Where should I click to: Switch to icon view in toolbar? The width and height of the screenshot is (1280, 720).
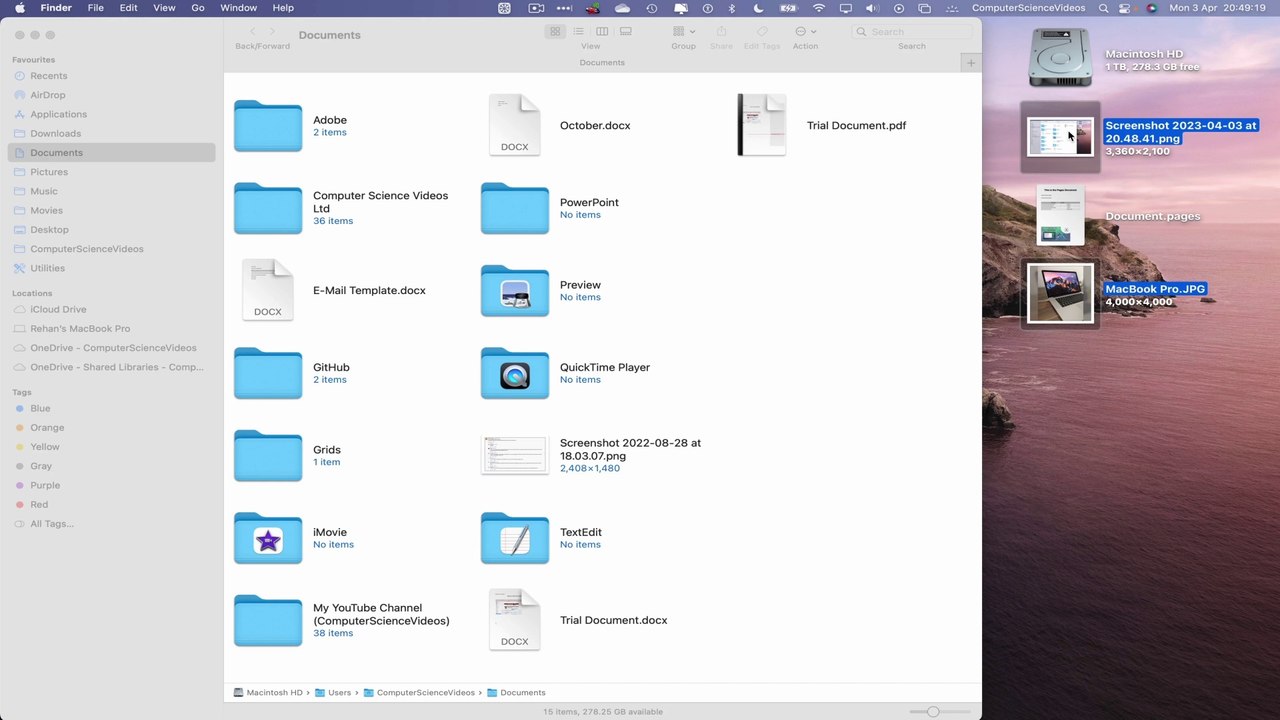click(x=555, y=32)
